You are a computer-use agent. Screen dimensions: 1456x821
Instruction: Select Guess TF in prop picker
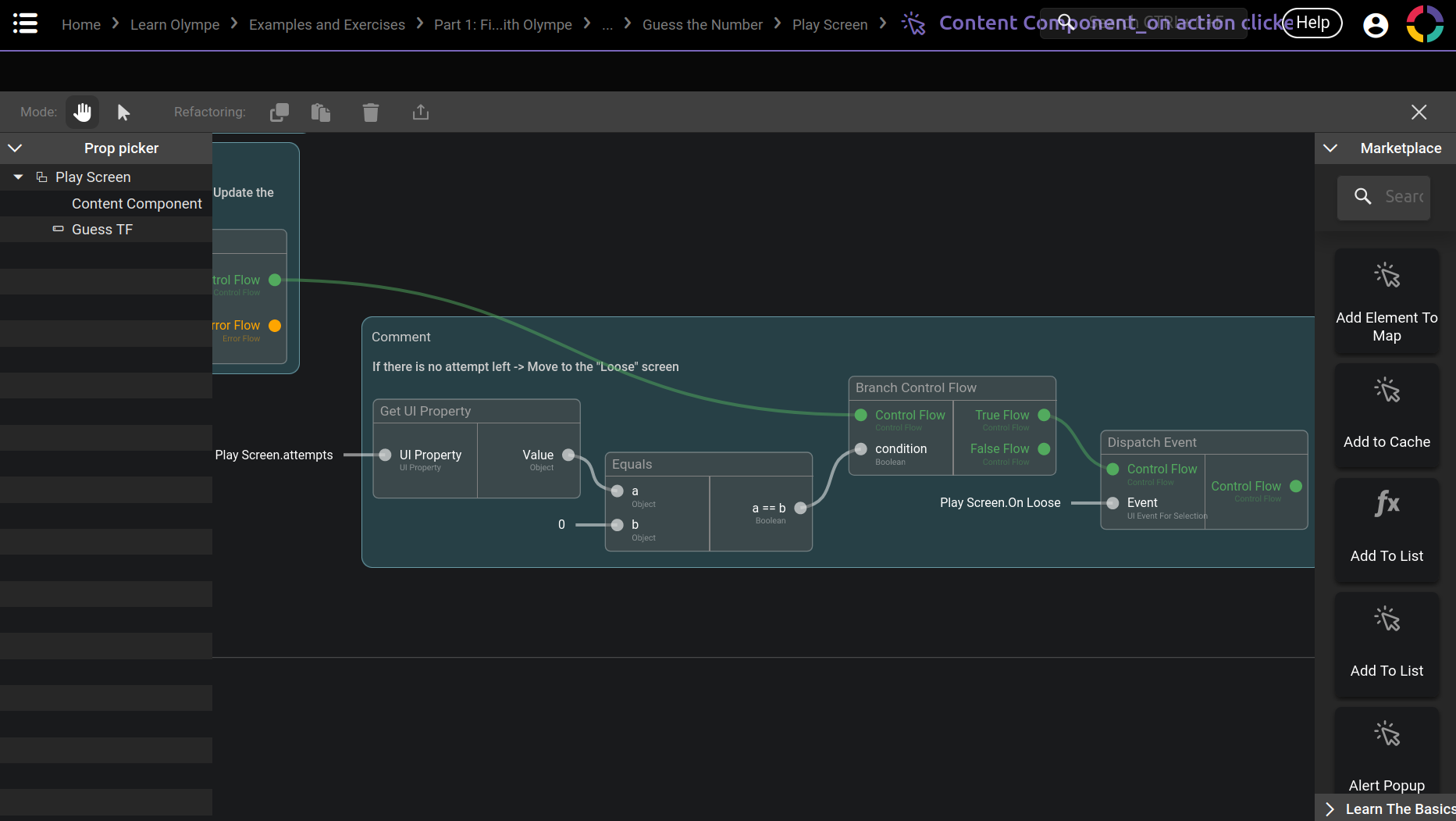[102, 230]
